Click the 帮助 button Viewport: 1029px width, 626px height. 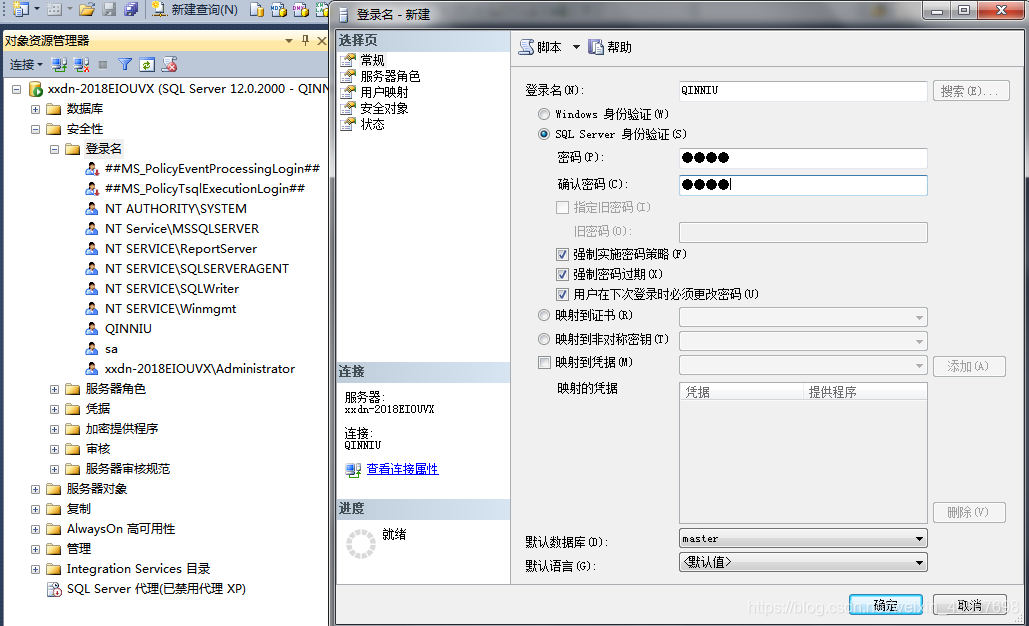click(610, 47)
